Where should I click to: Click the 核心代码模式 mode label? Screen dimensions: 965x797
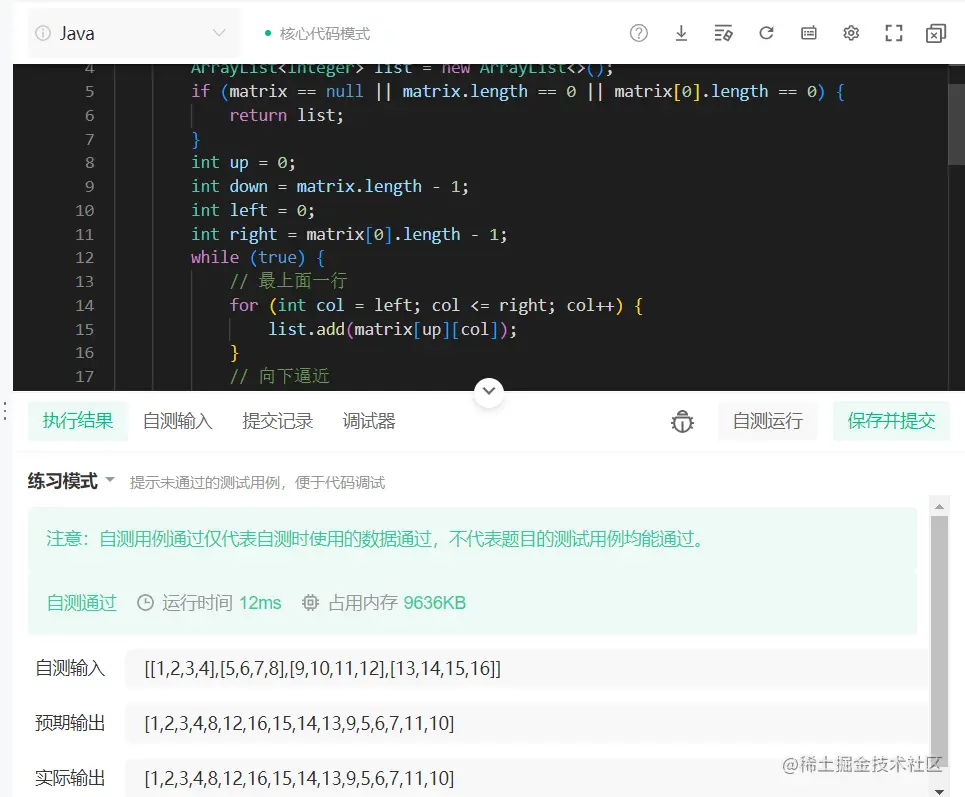pyautogui.click(x=325, y=34)
